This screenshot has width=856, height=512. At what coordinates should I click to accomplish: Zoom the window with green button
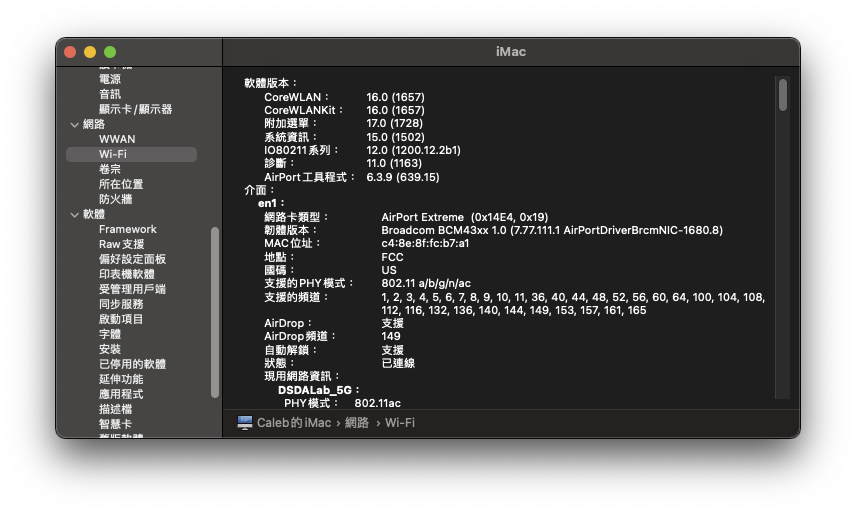pyautogui.click(x=110, y=52)
